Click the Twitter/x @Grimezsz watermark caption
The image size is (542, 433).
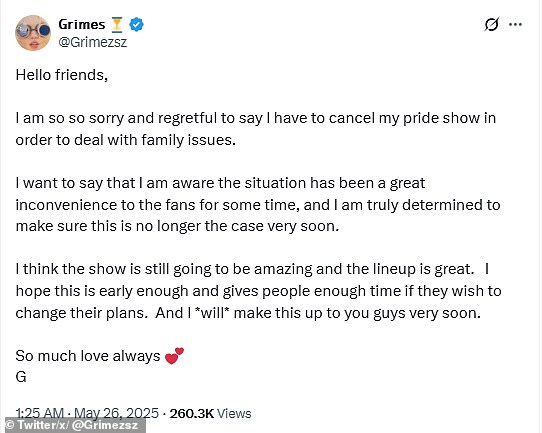72,425
